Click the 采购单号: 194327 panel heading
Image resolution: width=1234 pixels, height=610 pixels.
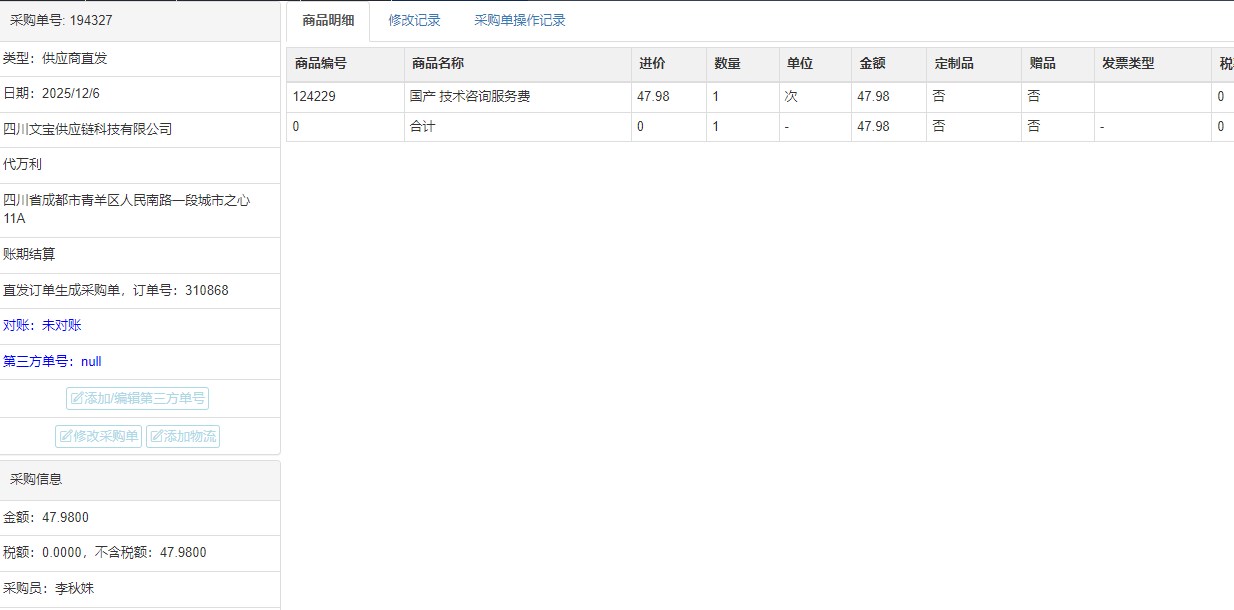(61, 20)
